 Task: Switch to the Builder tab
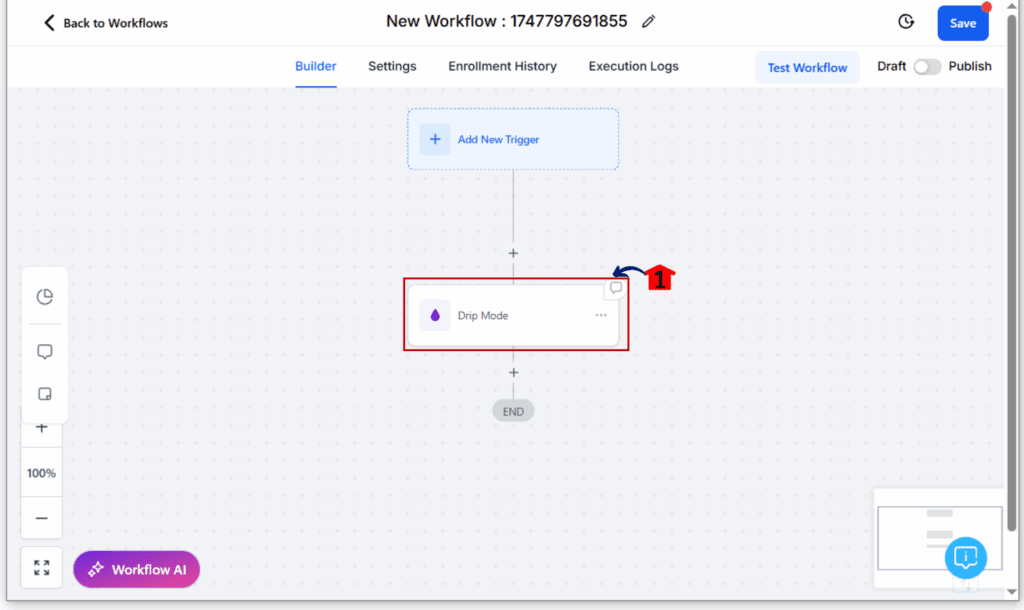point(315,66)
